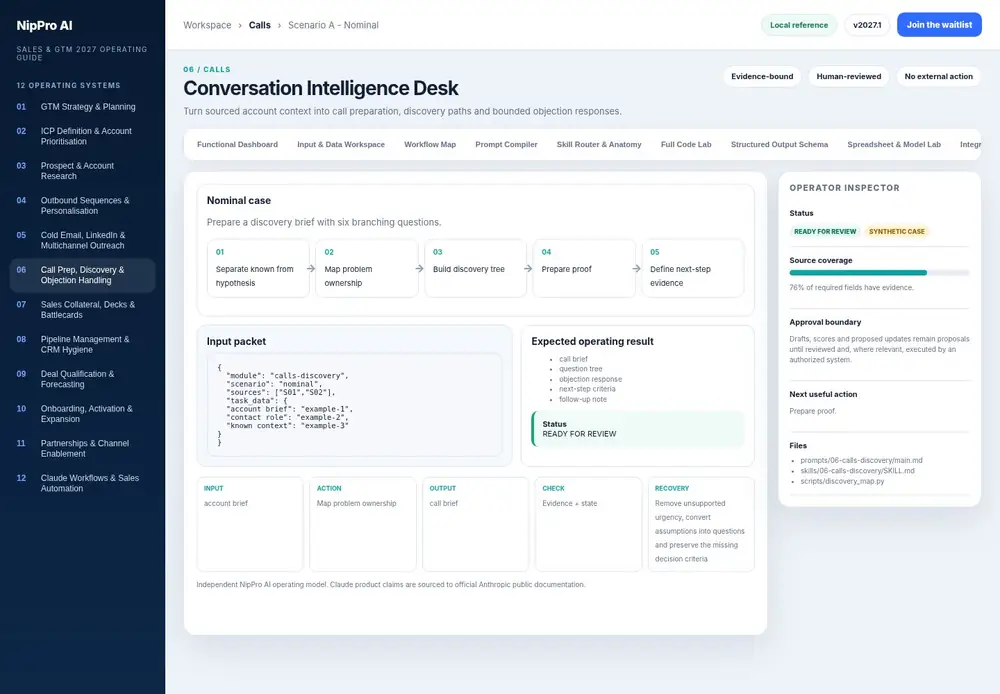The height and width of the screenshot is (694, 1000).
Task: Click 'objection response' in expected results
Action: click(590, 379)
